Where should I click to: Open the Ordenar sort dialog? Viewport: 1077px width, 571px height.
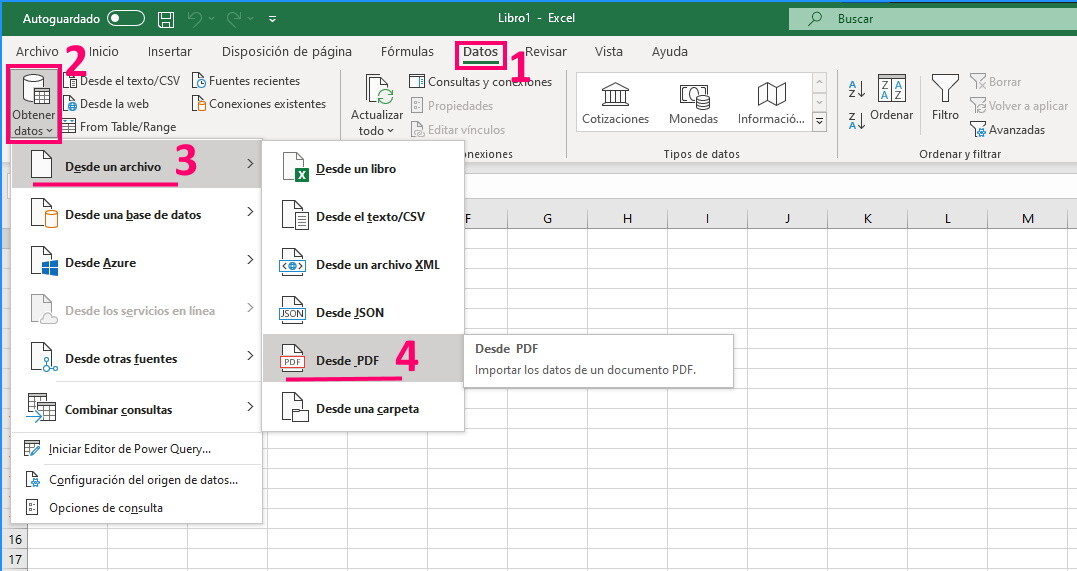coord(892,98)
